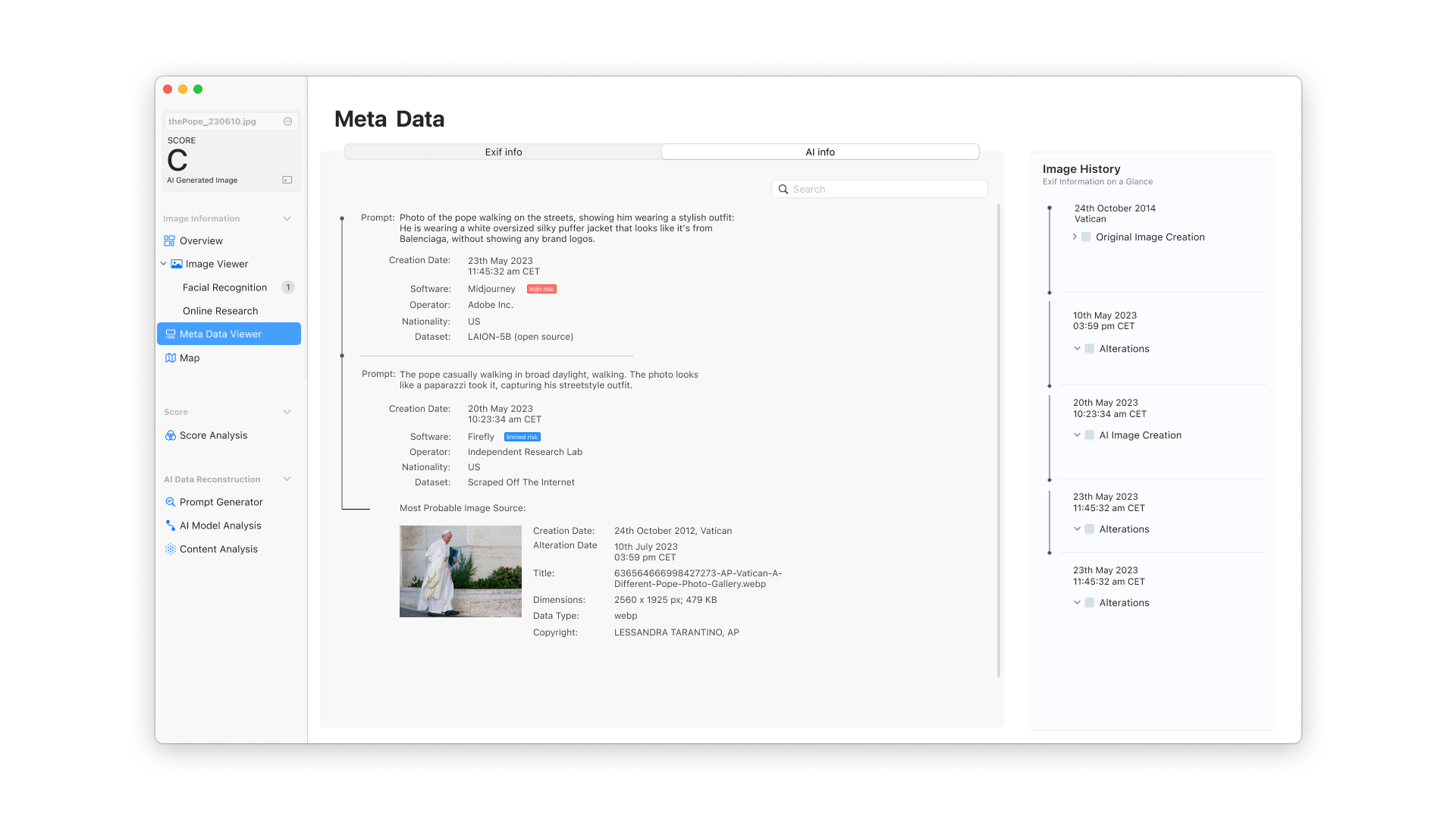The height and width of the screenshot is (819, 1456).
Task: Open the Overview grid icon
Action: coord(169,240)
